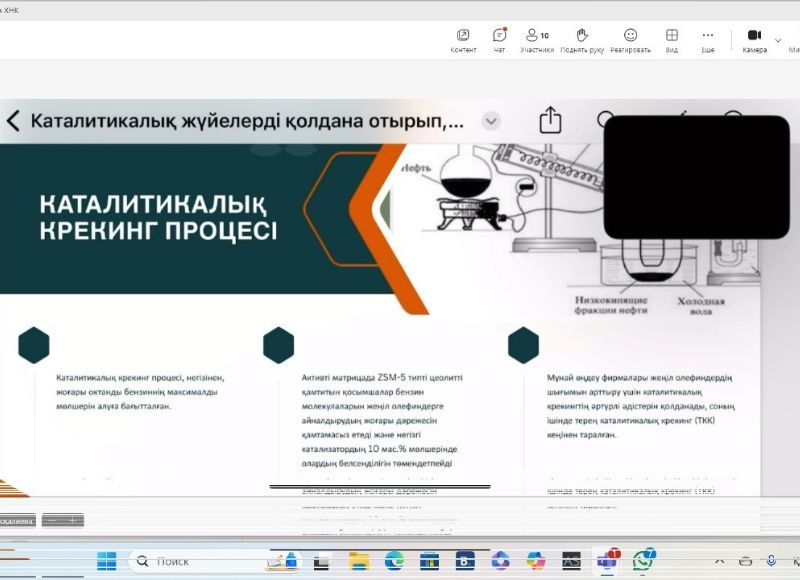Change layout with the Вид button
800x580 pixels.
(x=672, y=40)
